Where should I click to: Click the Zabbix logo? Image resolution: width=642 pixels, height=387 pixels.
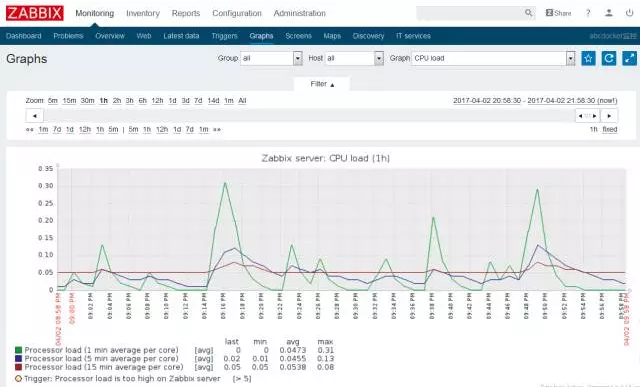tap(35, 13)
